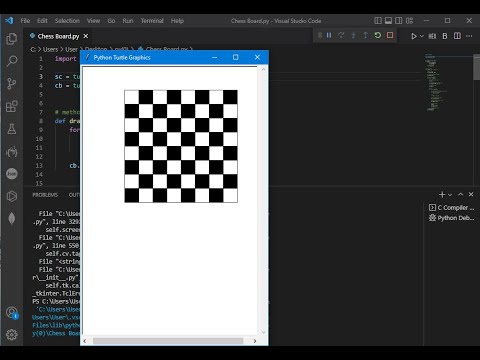The height and width of the screenshot is (360, 480).
Task: Open the Terminal menu
Action: [152, 21]
